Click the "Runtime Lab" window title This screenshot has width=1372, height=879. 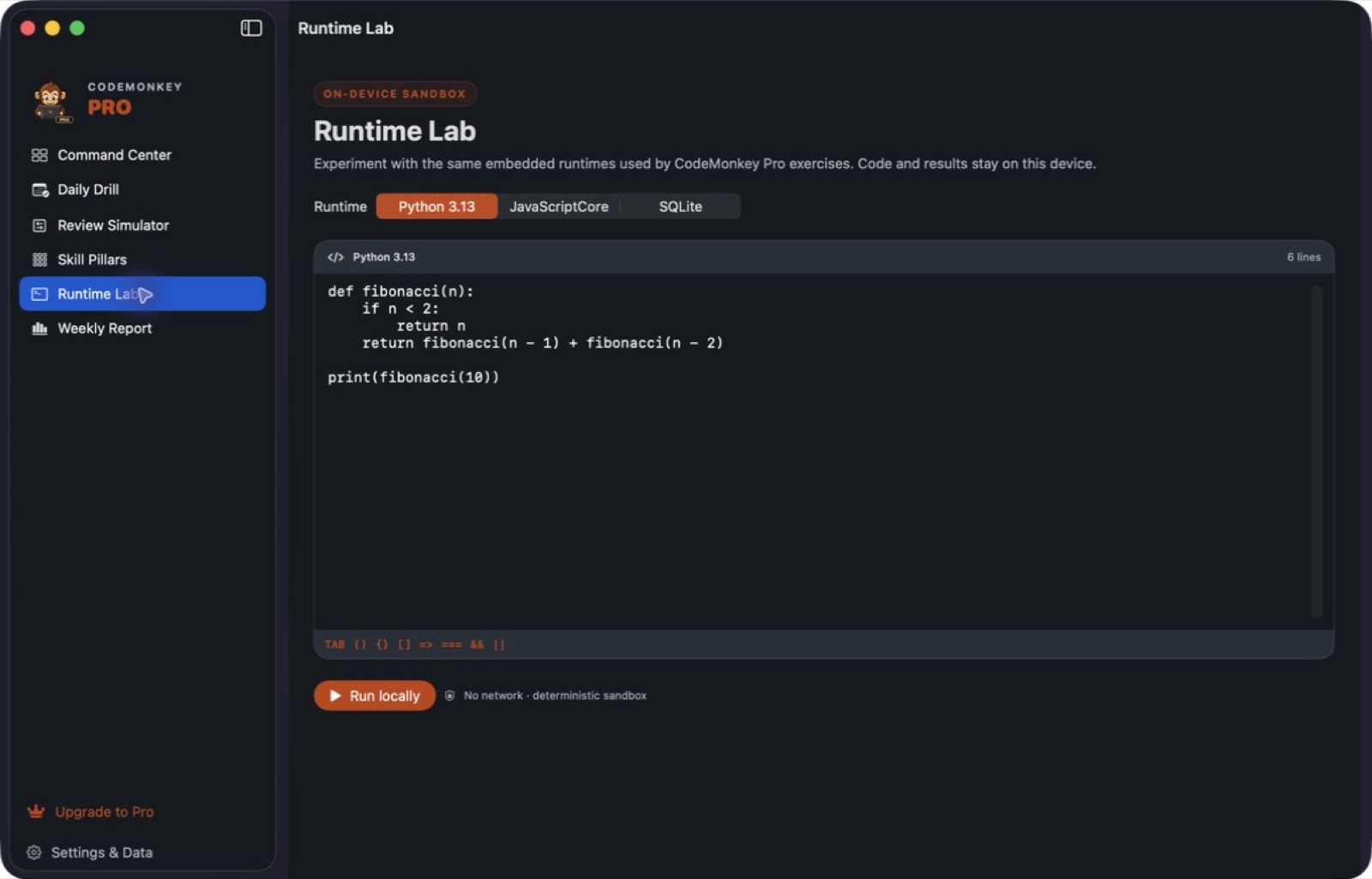pos(346,28)
